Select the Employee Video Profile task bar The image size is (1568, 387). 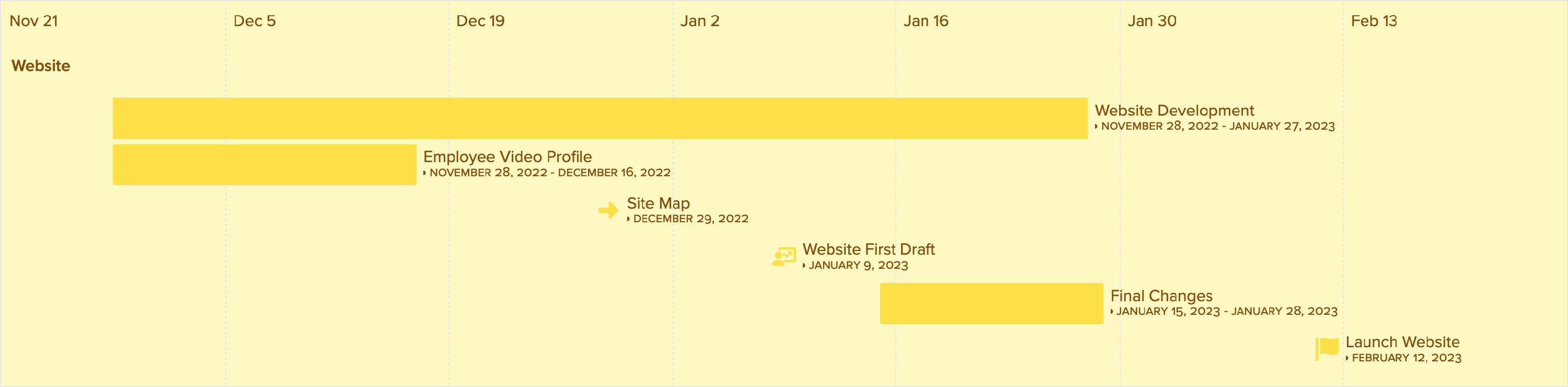tap(264, 165)
